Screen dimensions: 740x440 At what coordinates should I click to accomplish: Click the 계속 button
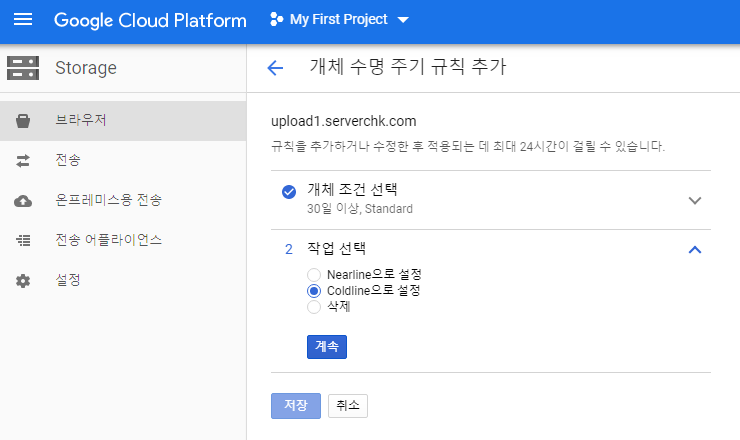[x=327, y=347]
